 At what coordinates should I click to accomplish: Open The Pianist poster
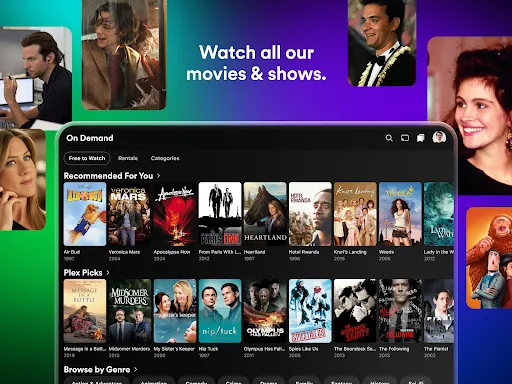pyautogui.click(x=439, y=311)
